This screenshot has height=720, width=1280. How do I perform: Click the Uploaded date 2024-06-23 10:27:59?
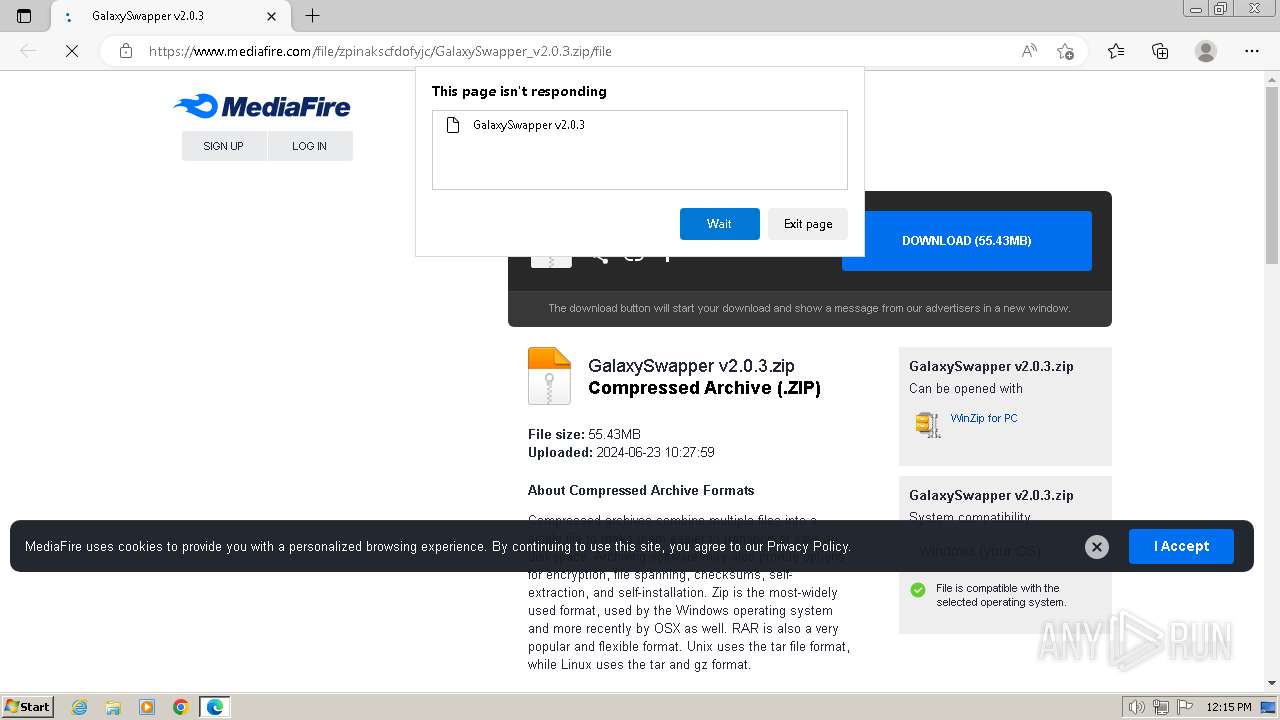click(x=655, y=452)
